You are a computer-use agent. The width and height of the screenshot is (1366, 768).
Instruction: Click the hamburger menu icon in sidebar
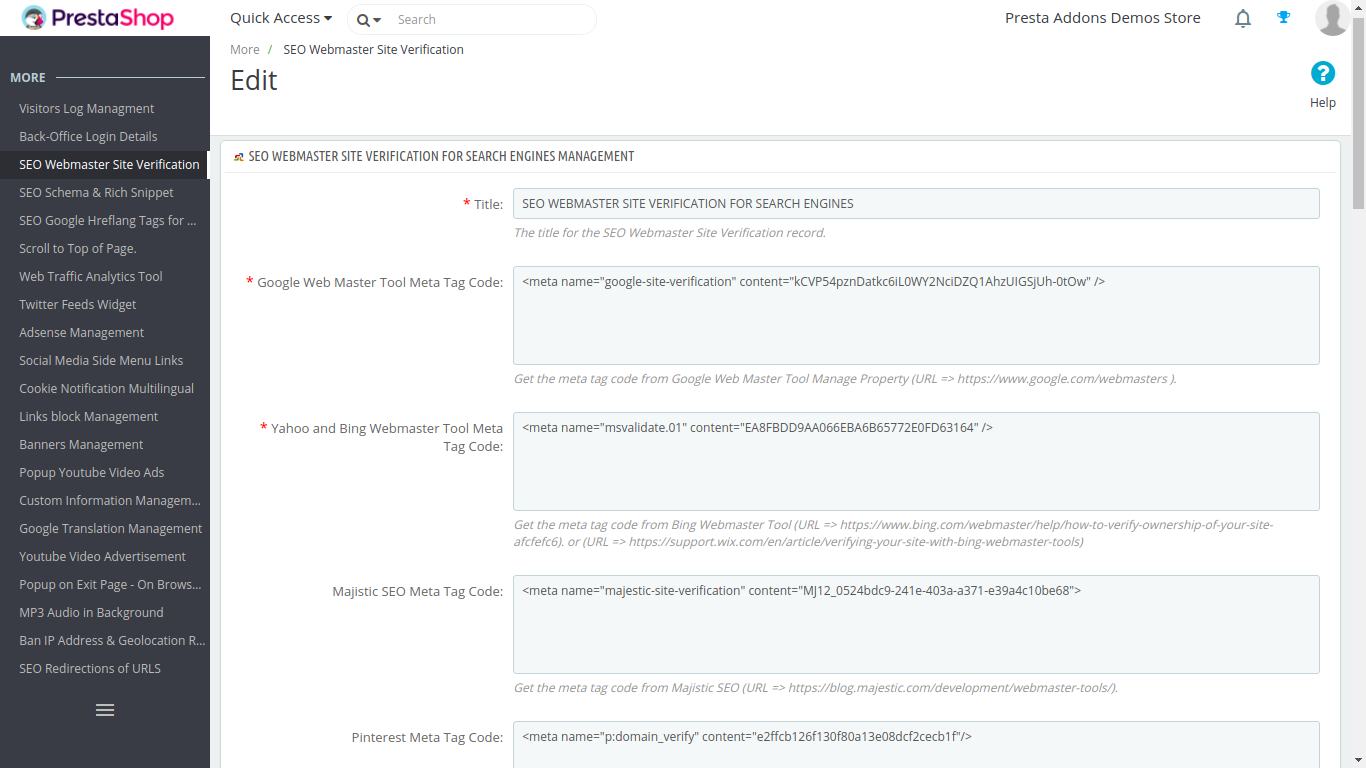pos(105,710)
